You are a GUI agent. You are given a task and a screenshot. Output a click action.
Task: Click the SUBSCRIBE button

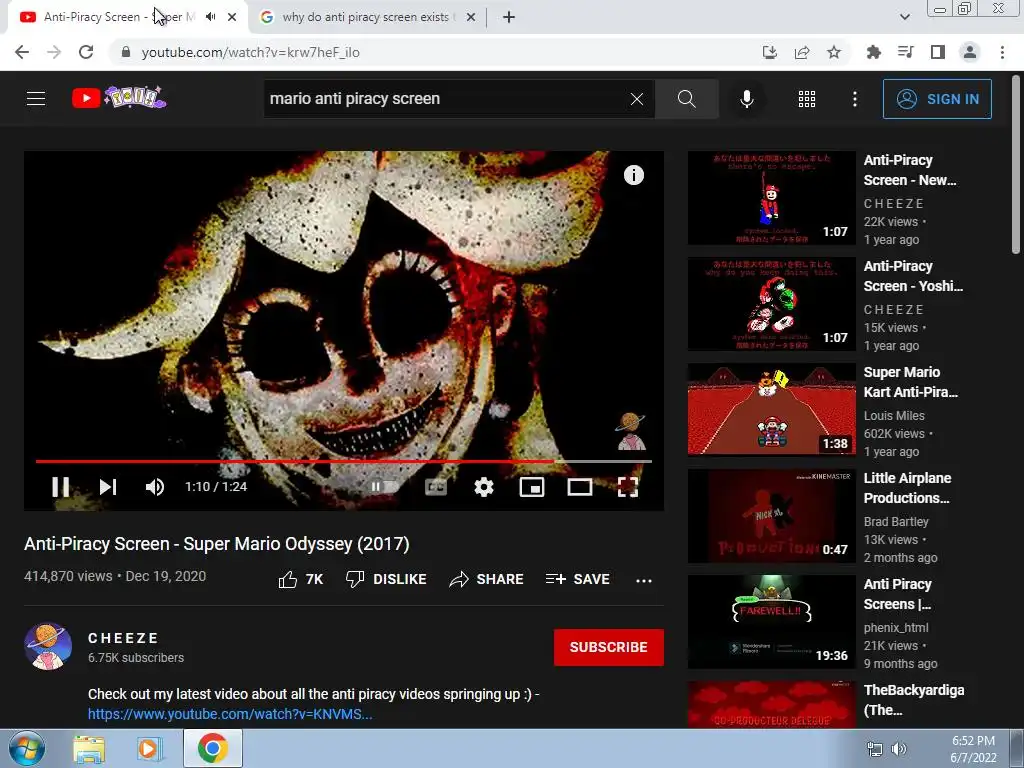click(609, 647)
